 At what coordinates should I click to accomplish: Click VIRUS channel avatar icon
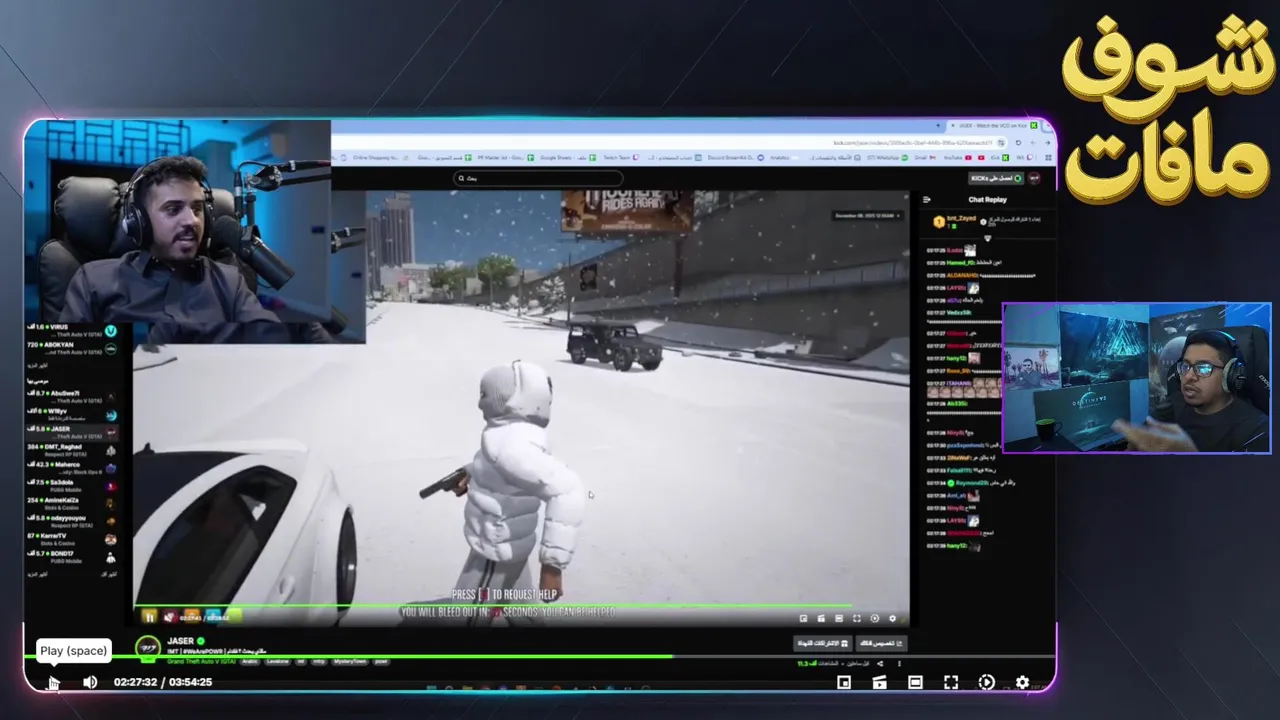point(111,331)
